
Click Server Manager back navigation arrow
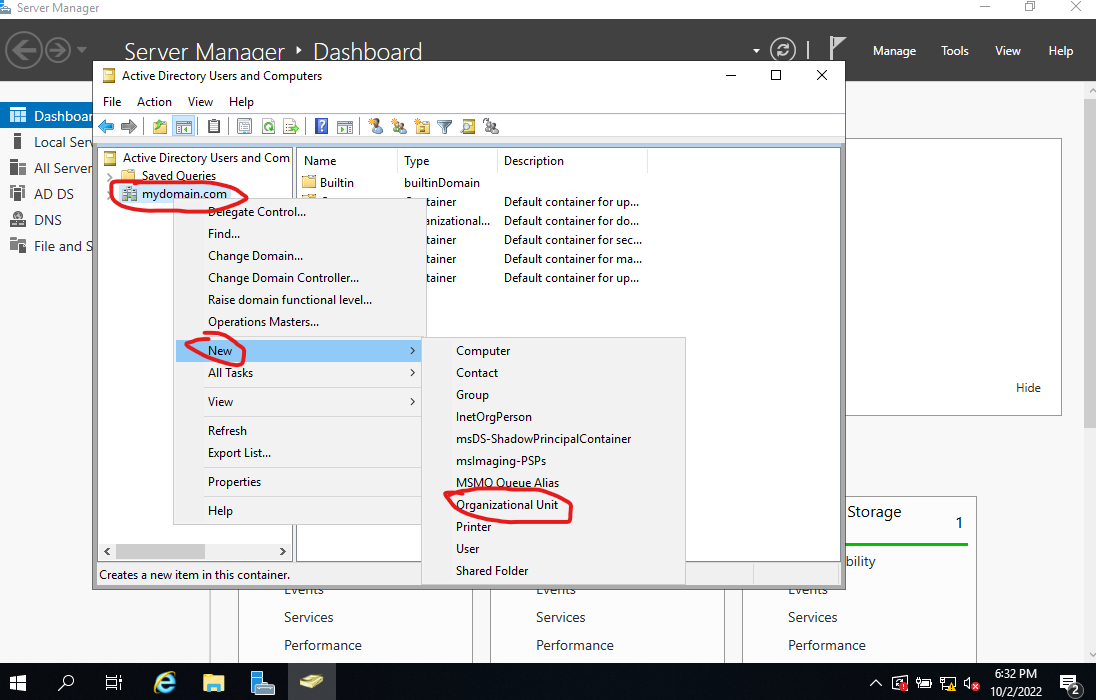pyautogui.click(x=24, y=50)
